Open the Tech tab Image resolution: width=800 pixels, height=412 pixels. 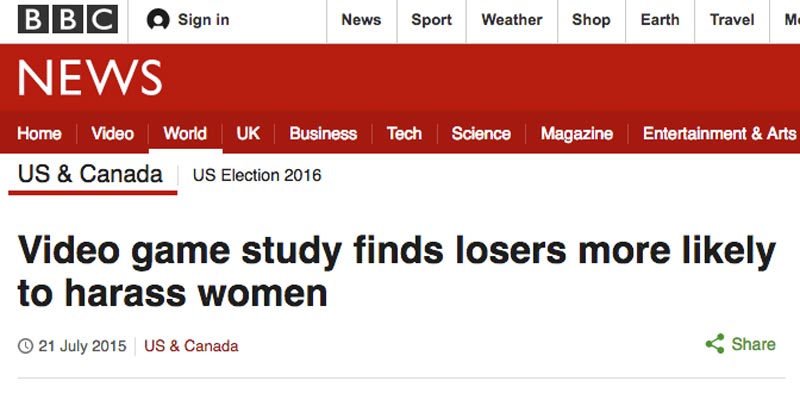tap(404, 134)
